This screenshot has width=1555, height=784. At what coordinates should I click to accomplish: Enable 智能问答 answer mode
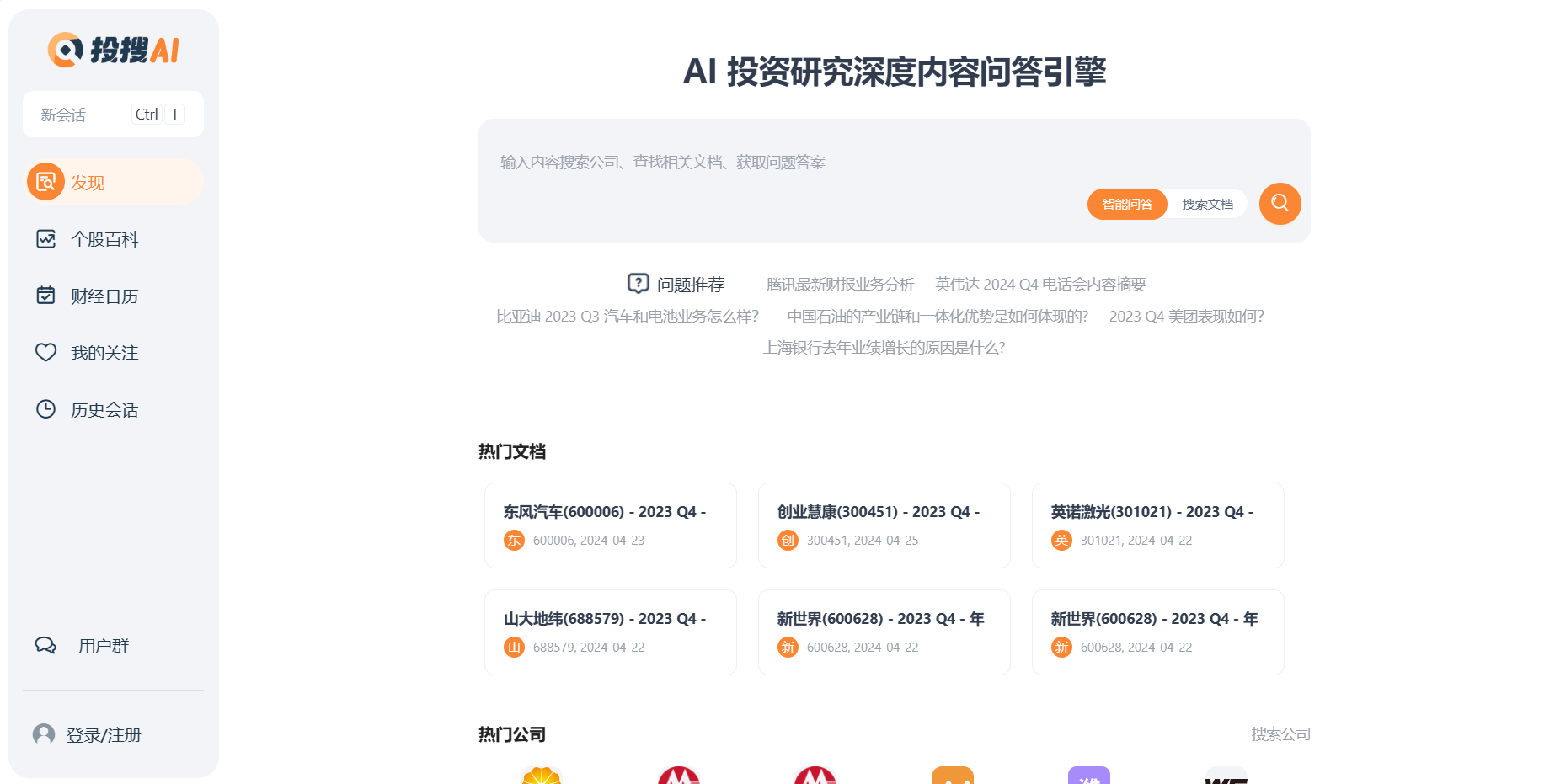(x=1126, y=204)
